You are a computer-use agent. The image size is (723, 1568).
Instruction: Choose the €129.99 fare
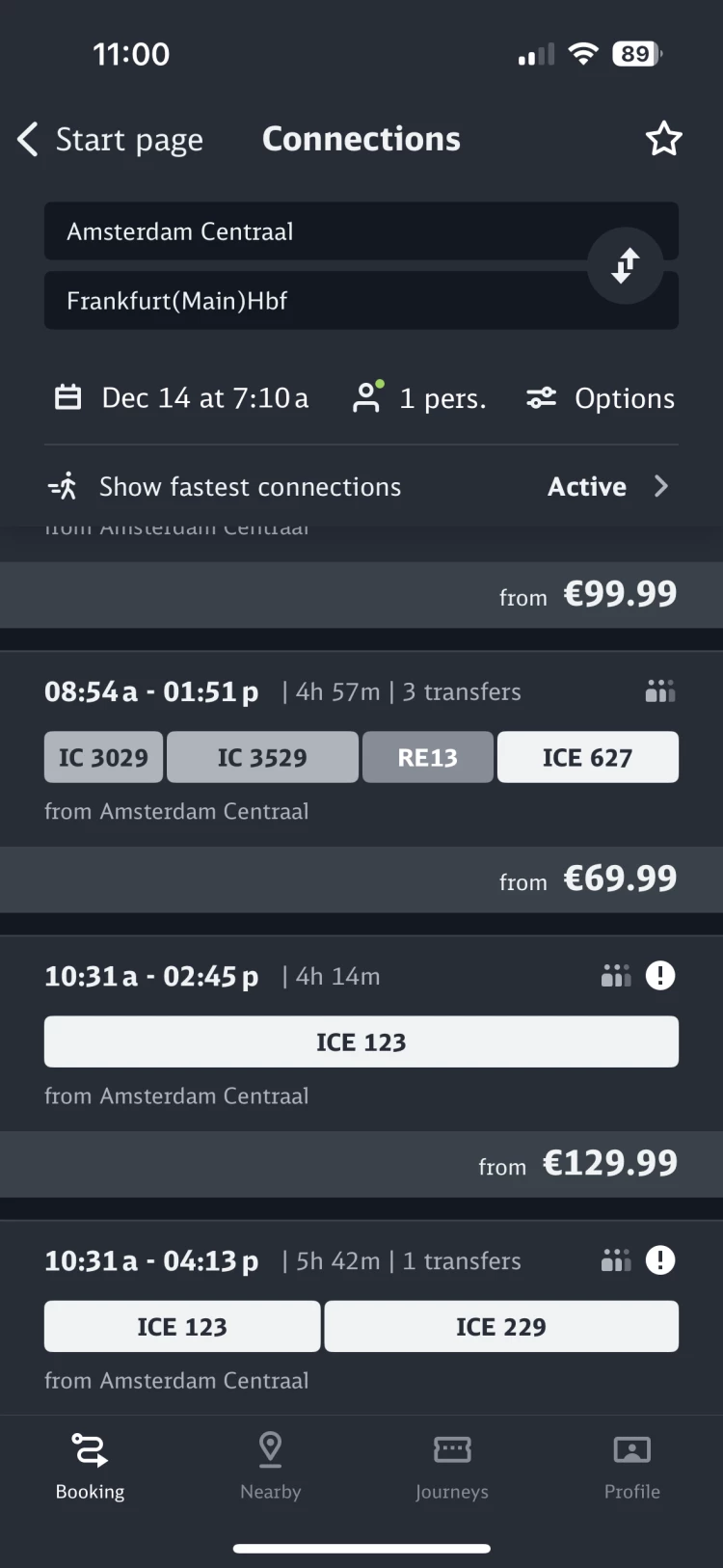pos(609,1163)
